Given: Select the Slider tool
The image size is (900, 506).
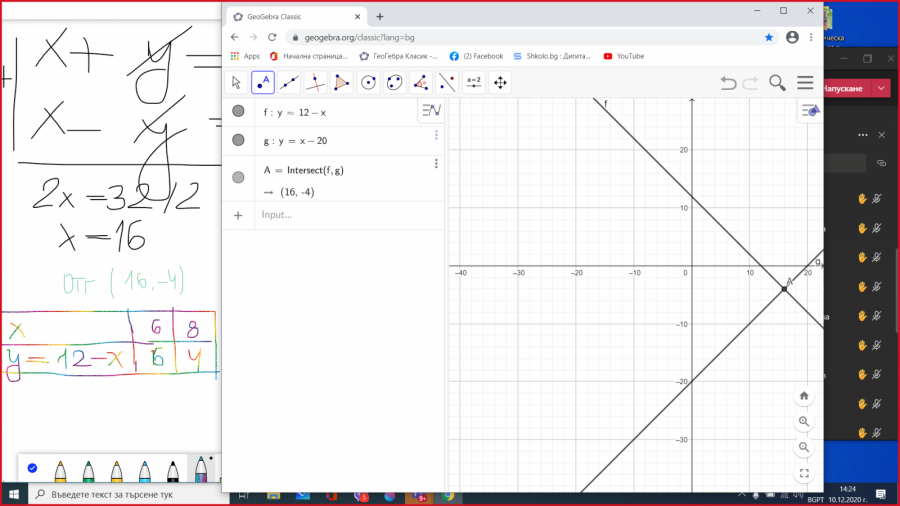Looking at the screenshot, I should tap(474, 83).
